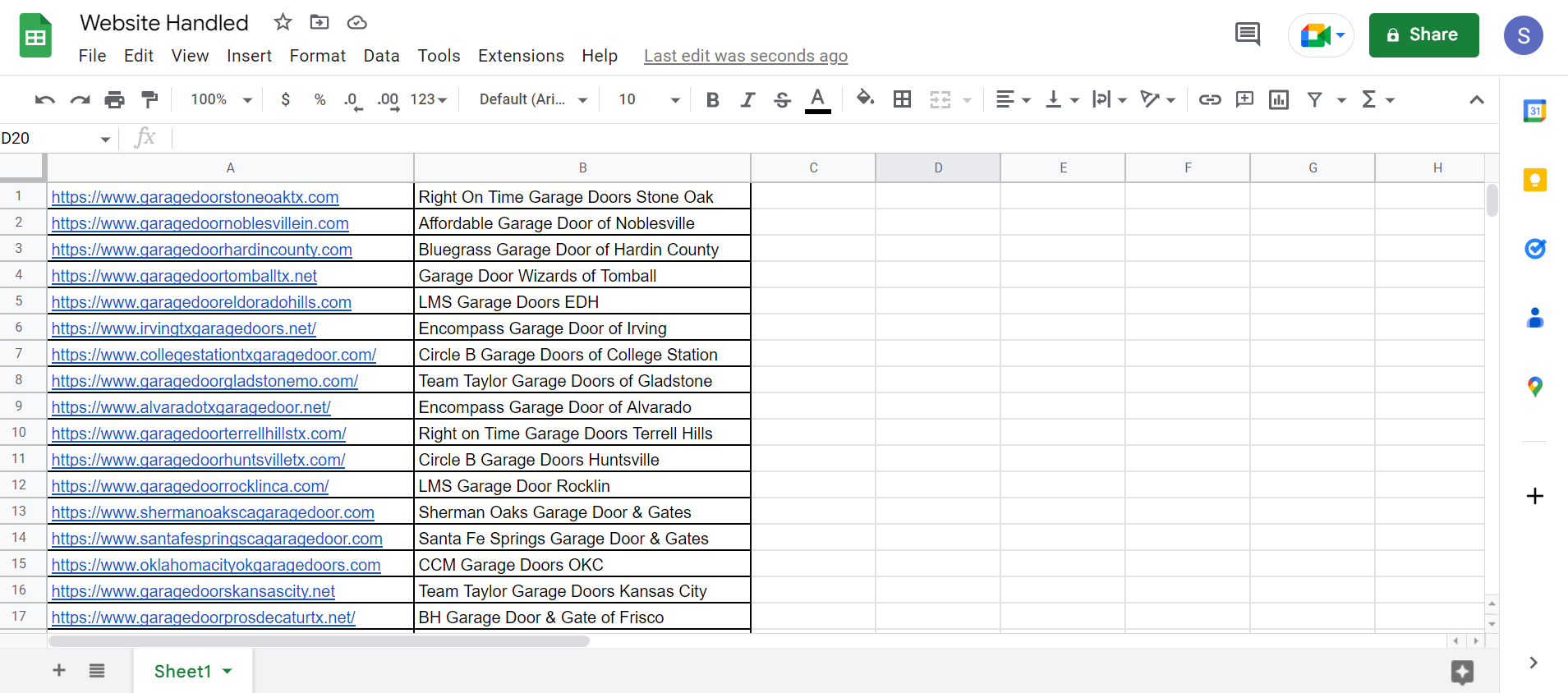Insert a comment from toolbar
1568x693 pixels.
[x=1244, y=99]
